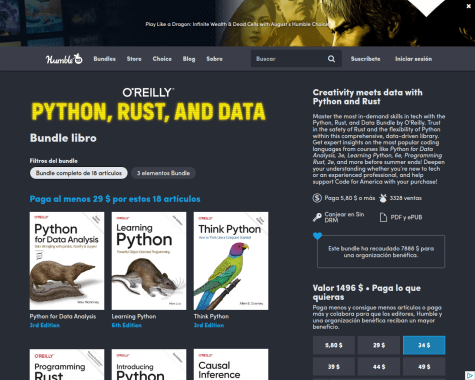
Task: Choose the 34 $ price tier
Action: pyautogui.click(x=424, y=345)
